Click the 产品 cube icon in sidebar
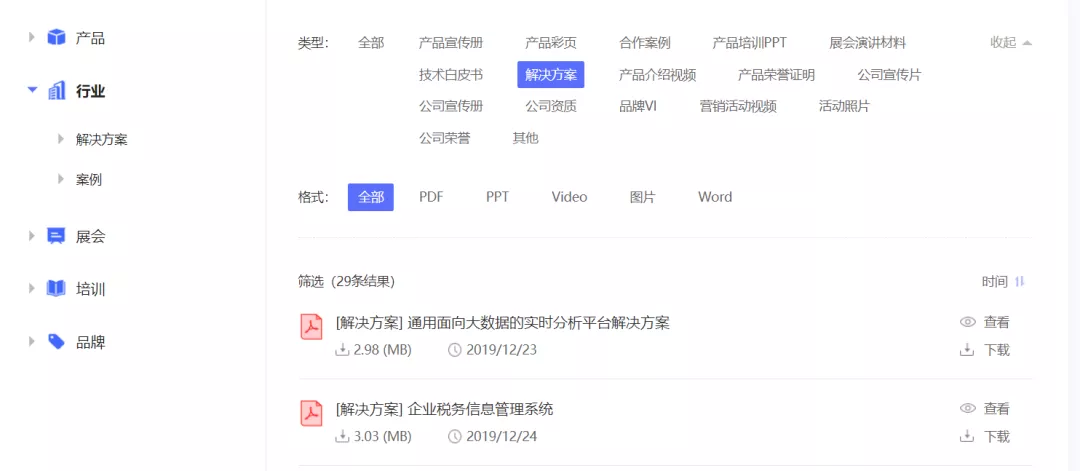Image resolution: width=1080 pixels, height=471 pixels. 57,38
